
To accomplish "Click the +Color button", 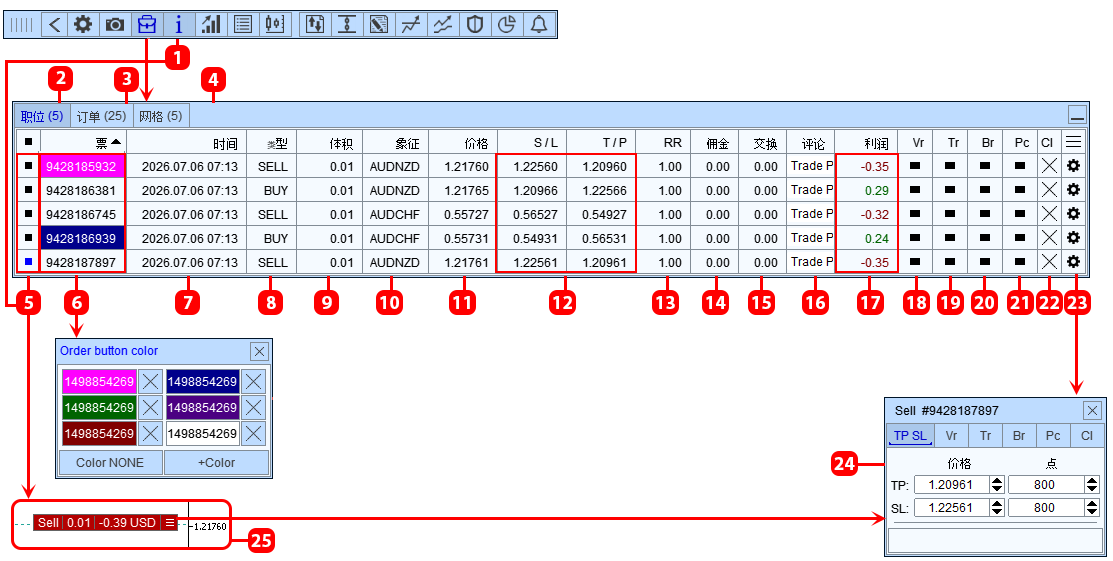I will pos(216,462).
